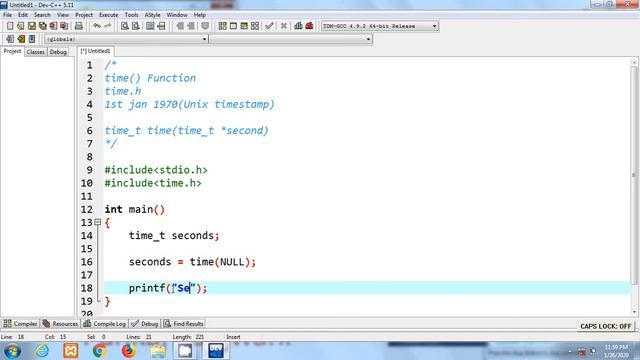This screenshot has width=640, height=360.
Task: Open Find with the first magnifier icon
Action: point(124,26)
